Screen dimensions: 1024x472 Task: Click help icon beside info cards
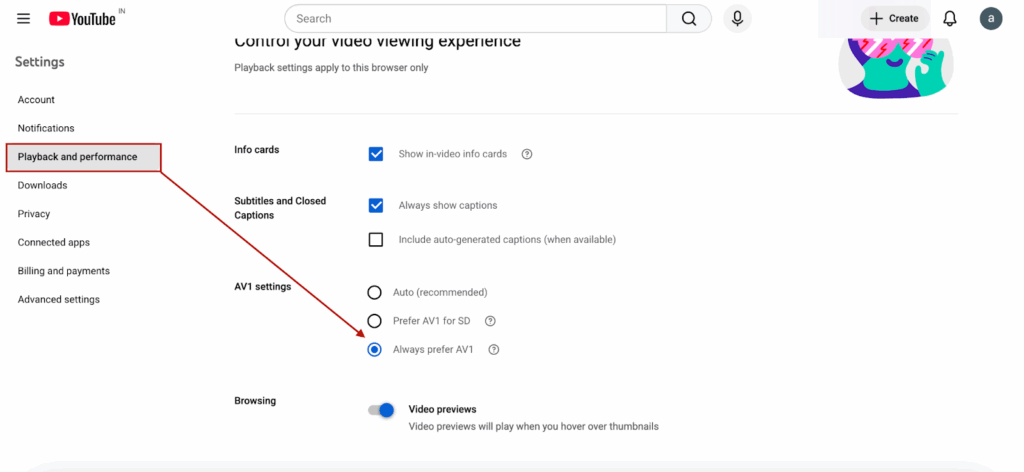click(527, 155)
